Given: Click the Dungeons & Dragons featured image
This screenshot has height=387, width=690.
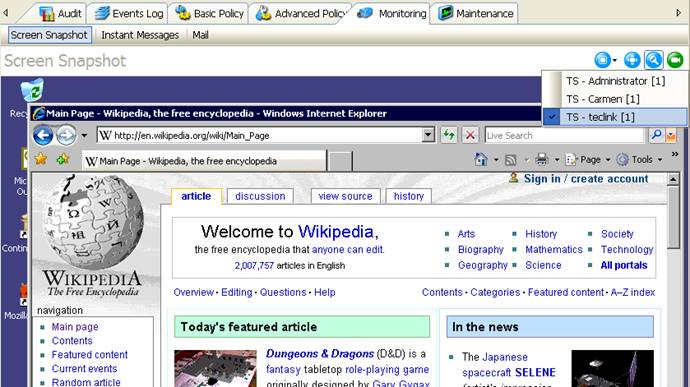Looking at the screenshot, I should tap(215, 369).
